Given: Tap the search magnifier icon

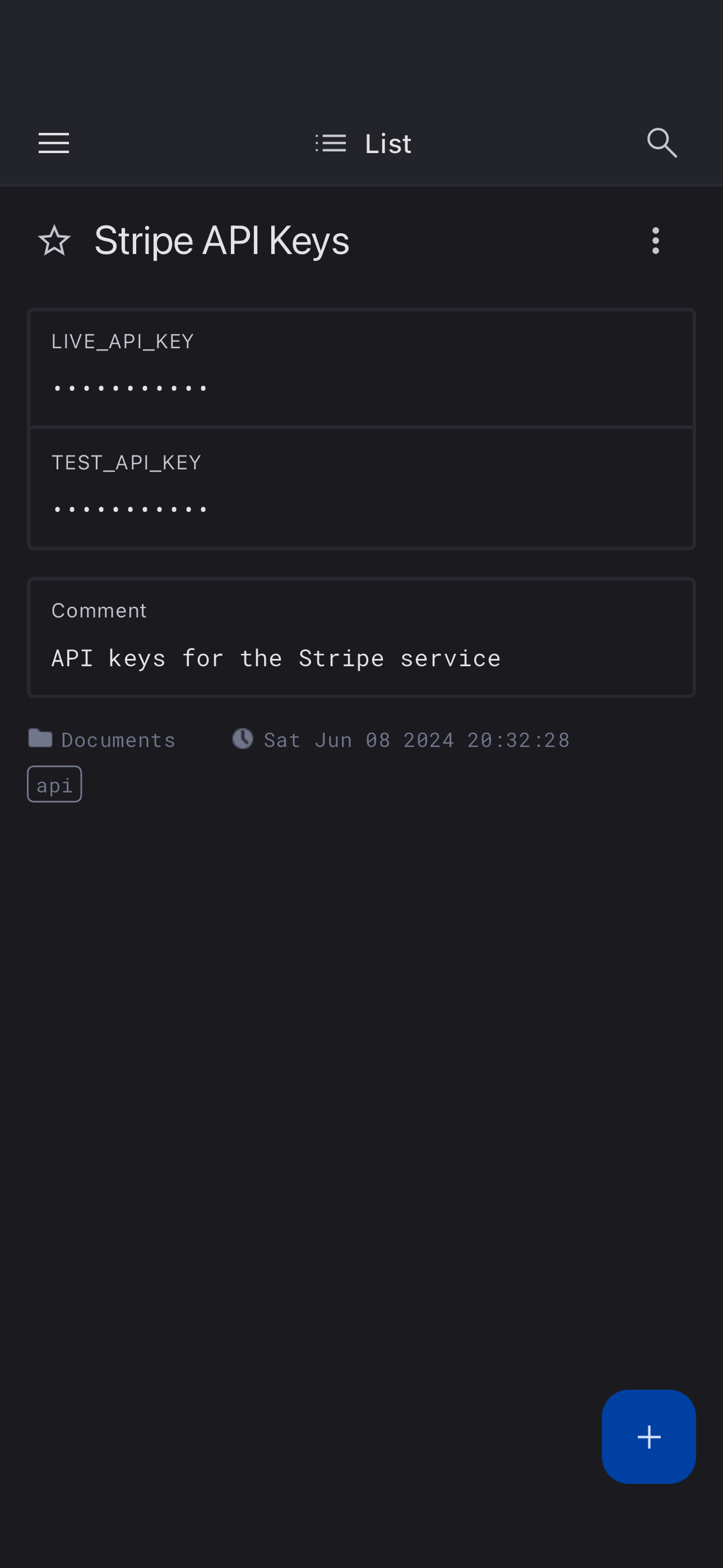Looking at the screenshot, I should [661, 144].
